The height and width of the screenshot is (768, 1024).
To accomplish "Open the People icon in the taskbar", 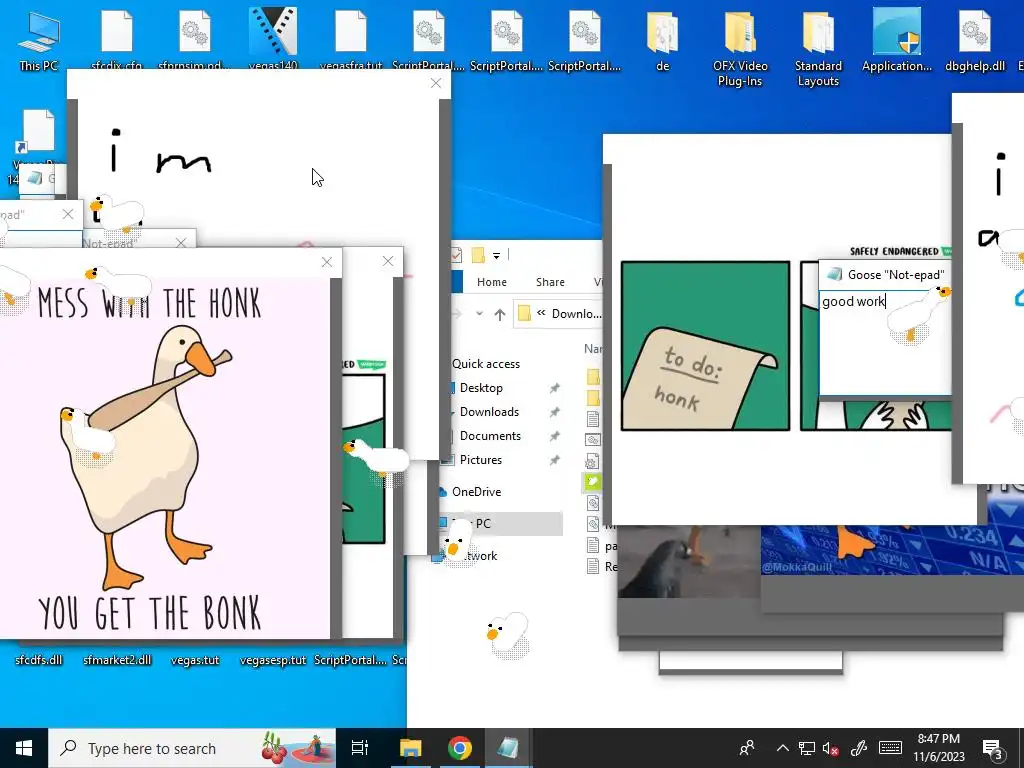I will pyautogui.click(x=746, y=748).
